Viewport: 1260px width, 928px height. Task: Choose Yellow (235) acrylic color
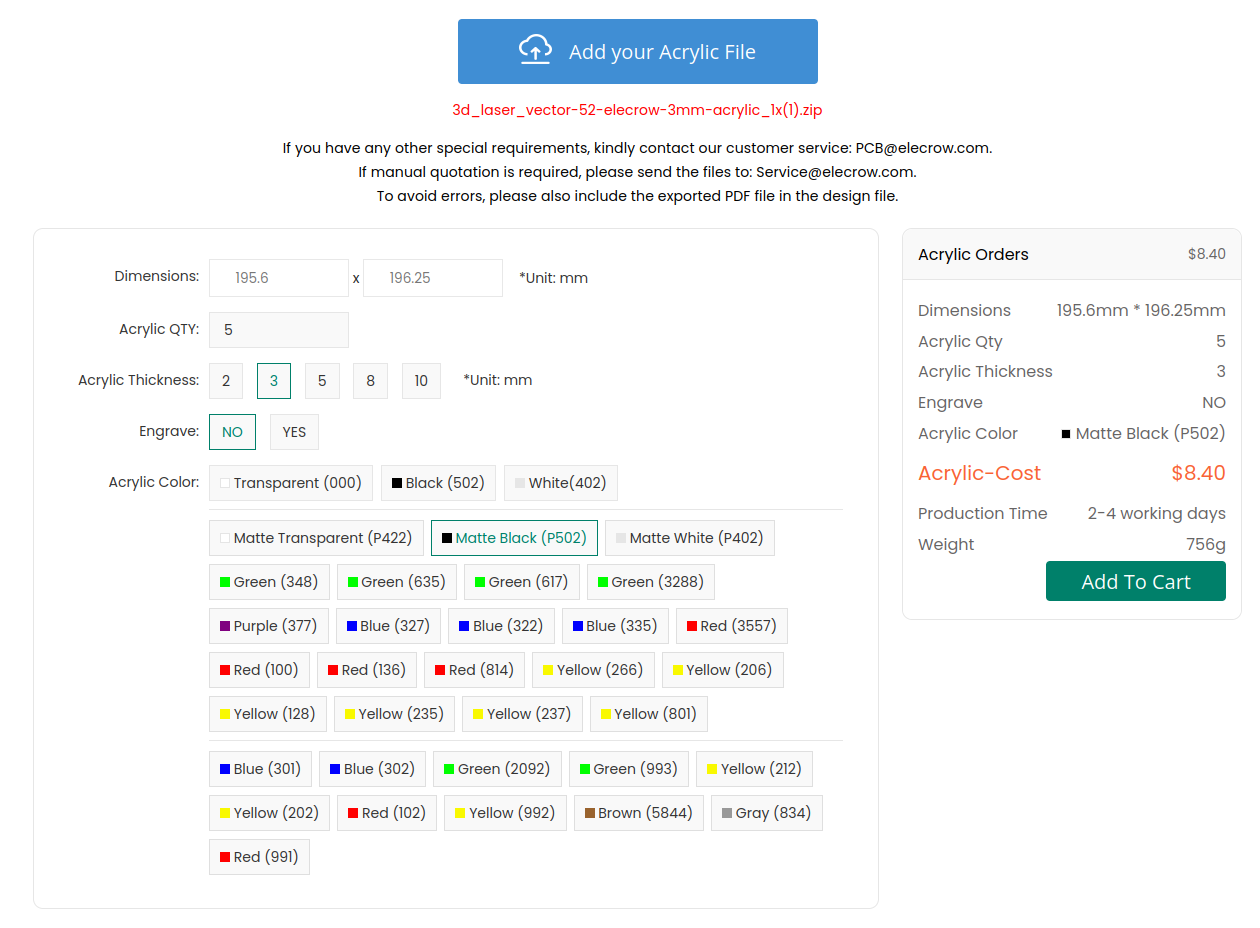pyautogui.click(x=395, y=714)
